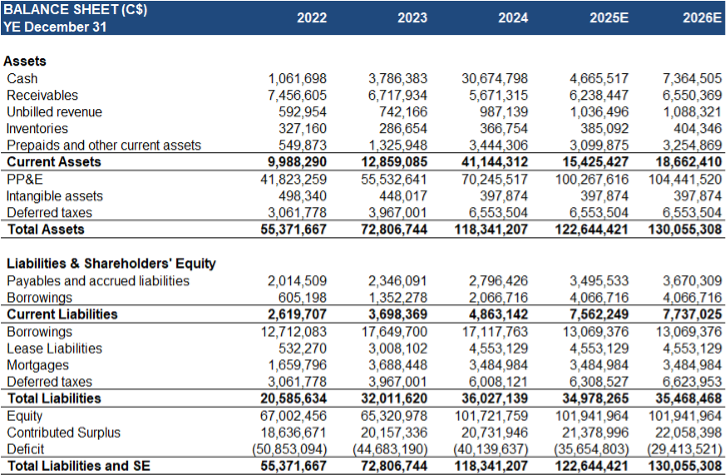This screenshot has width=726, height=476.
Task: Select the Lease Liabilities row label
Action: (54, 349)
